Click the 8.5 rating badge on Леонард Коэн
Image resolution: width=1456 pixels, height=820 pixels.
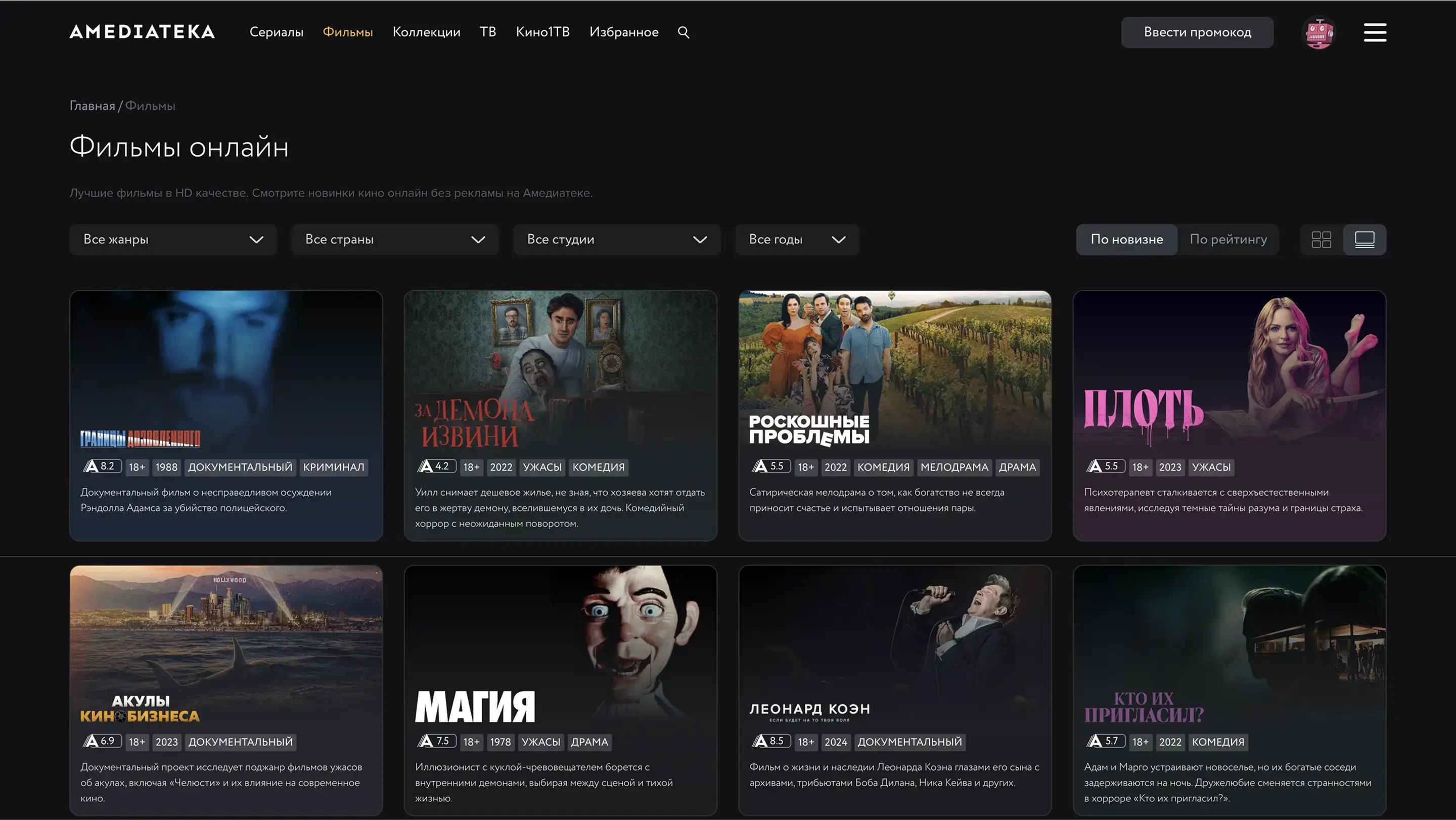pyautogui.click(x=770, y=742)
